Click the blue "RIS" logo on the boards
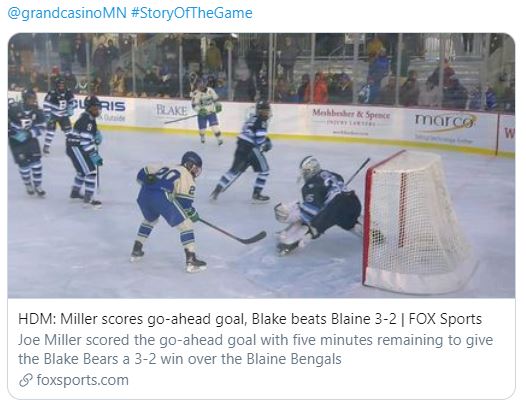The height and width of the screenshot is (401, 526). [x=112, y=107]
